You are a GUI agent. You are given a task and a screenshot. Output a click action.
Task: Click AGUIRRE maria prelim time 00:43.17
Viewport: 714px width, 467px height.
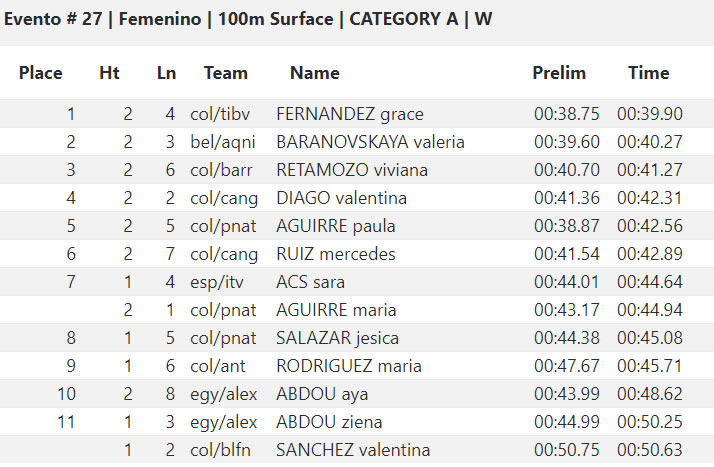[567, 310]
